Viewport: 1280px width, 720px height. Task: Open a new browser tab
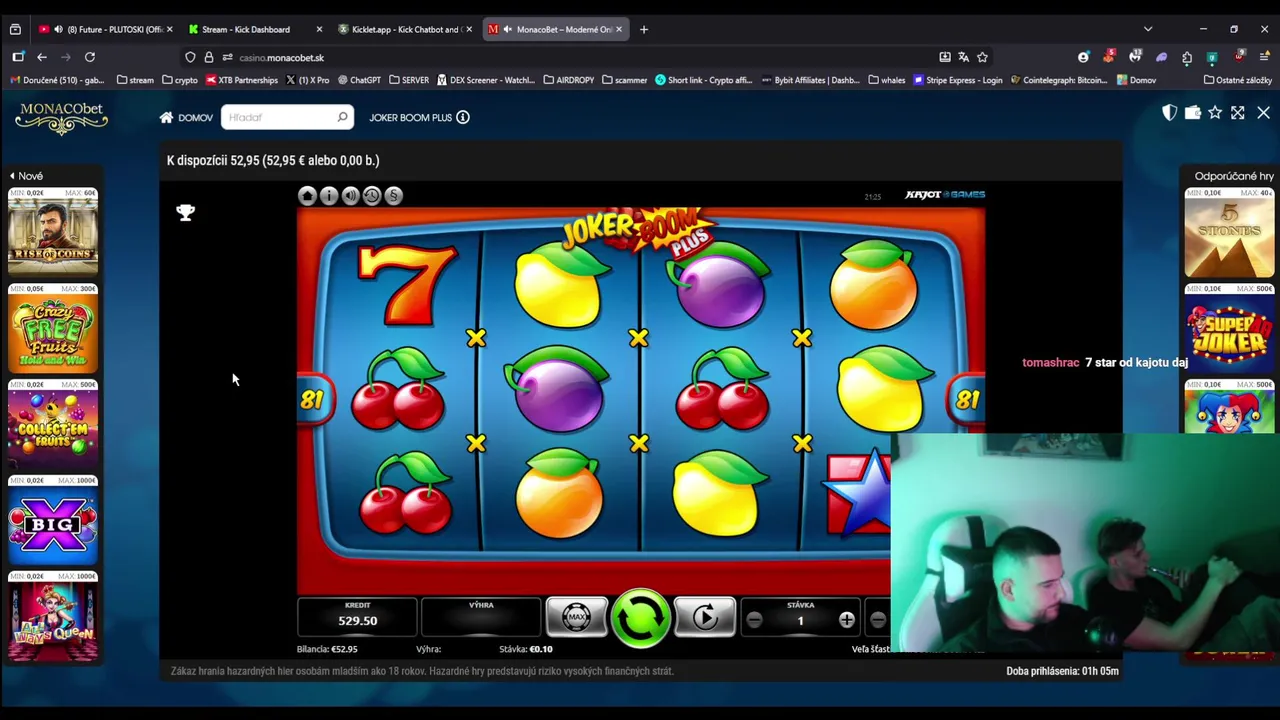[644, 29]
